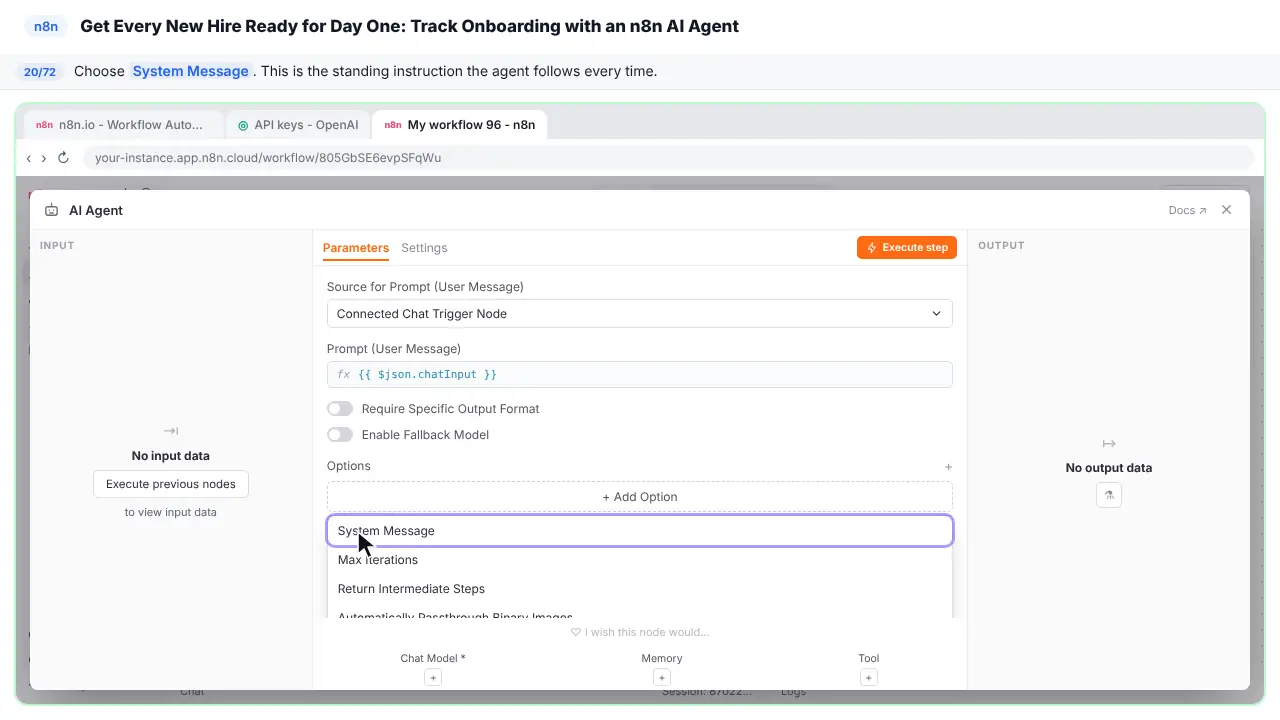
Task: Click the flask icon under No output data
Action: [1109, 494]
